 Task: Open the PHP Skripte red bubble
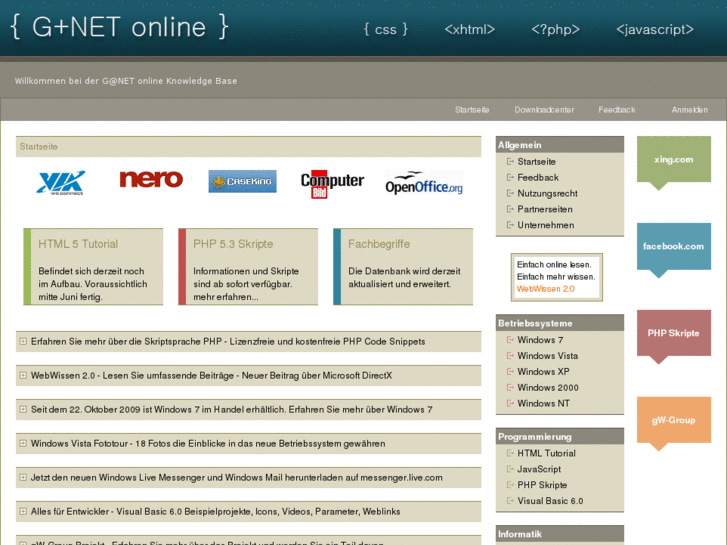pyautogui.click(x=674, y=333)
